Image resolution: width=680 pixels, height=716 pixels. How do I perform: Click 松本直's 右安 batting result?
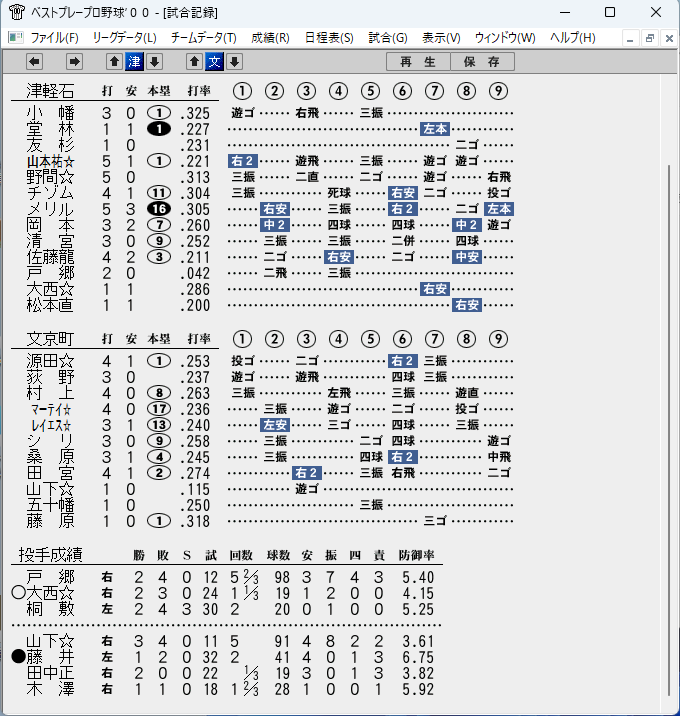(x=467, y=305)
